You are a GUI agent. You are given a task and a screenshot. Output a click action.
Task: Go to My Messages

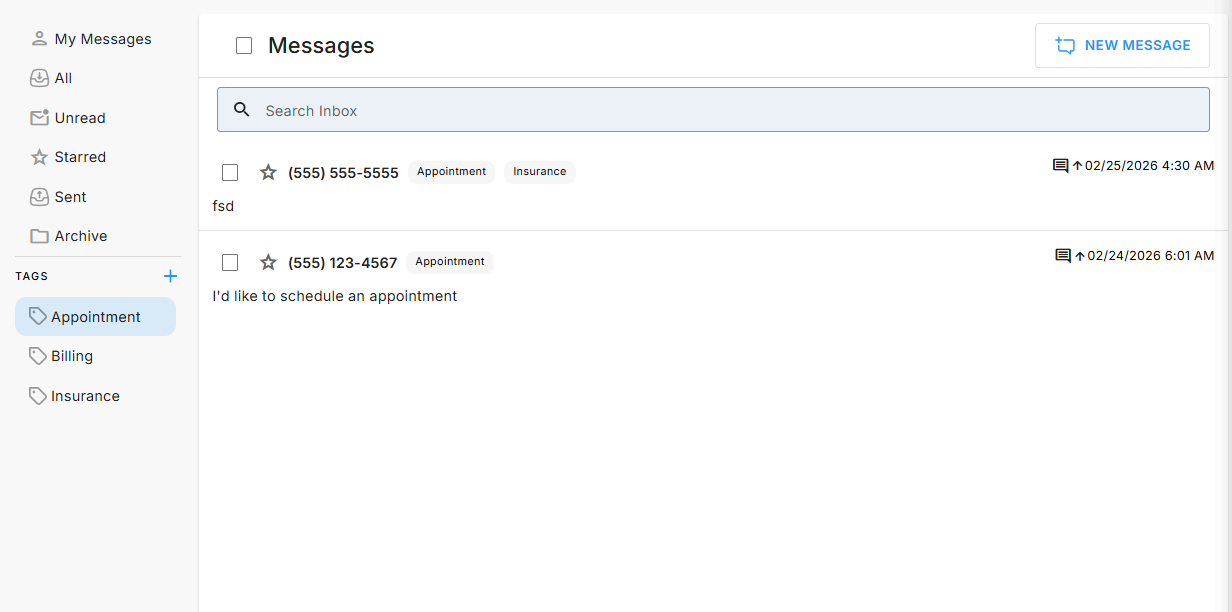(102, 39)
